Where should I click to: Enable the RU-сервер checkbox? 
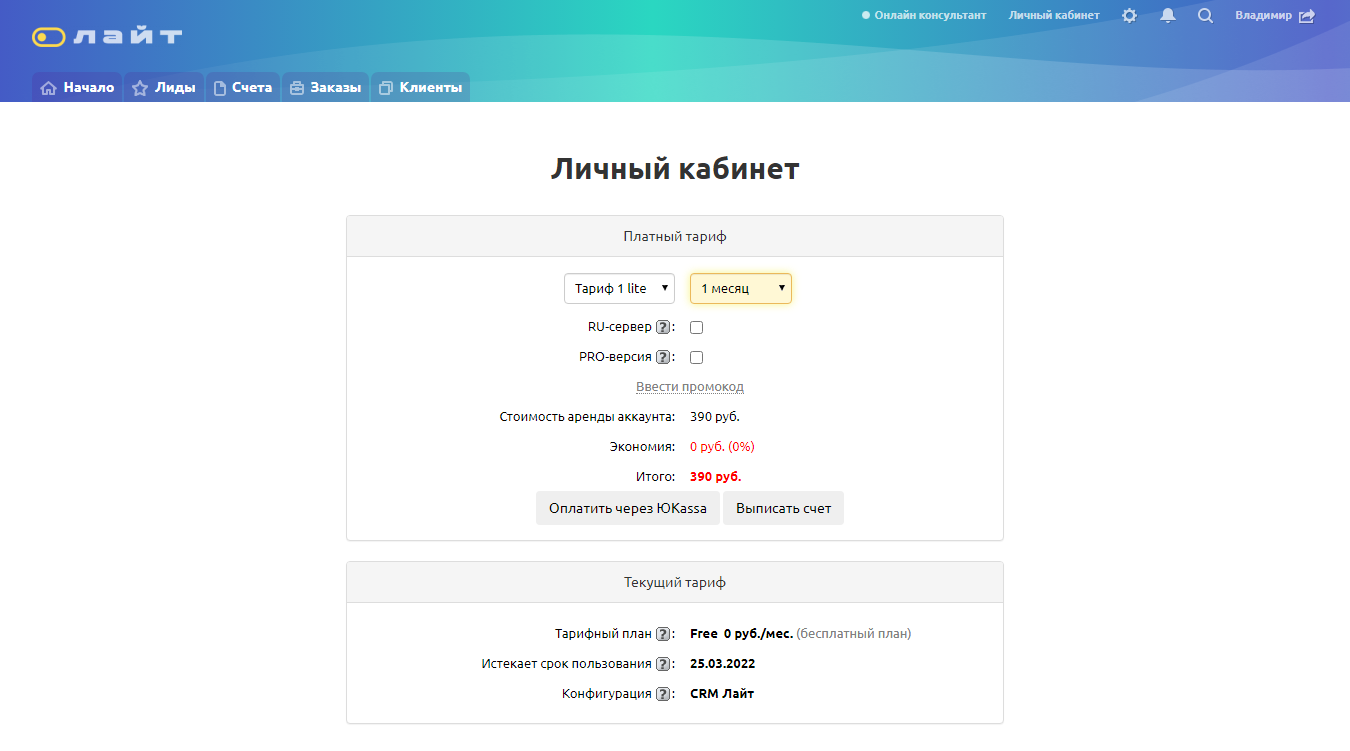[x=697, y=327]
